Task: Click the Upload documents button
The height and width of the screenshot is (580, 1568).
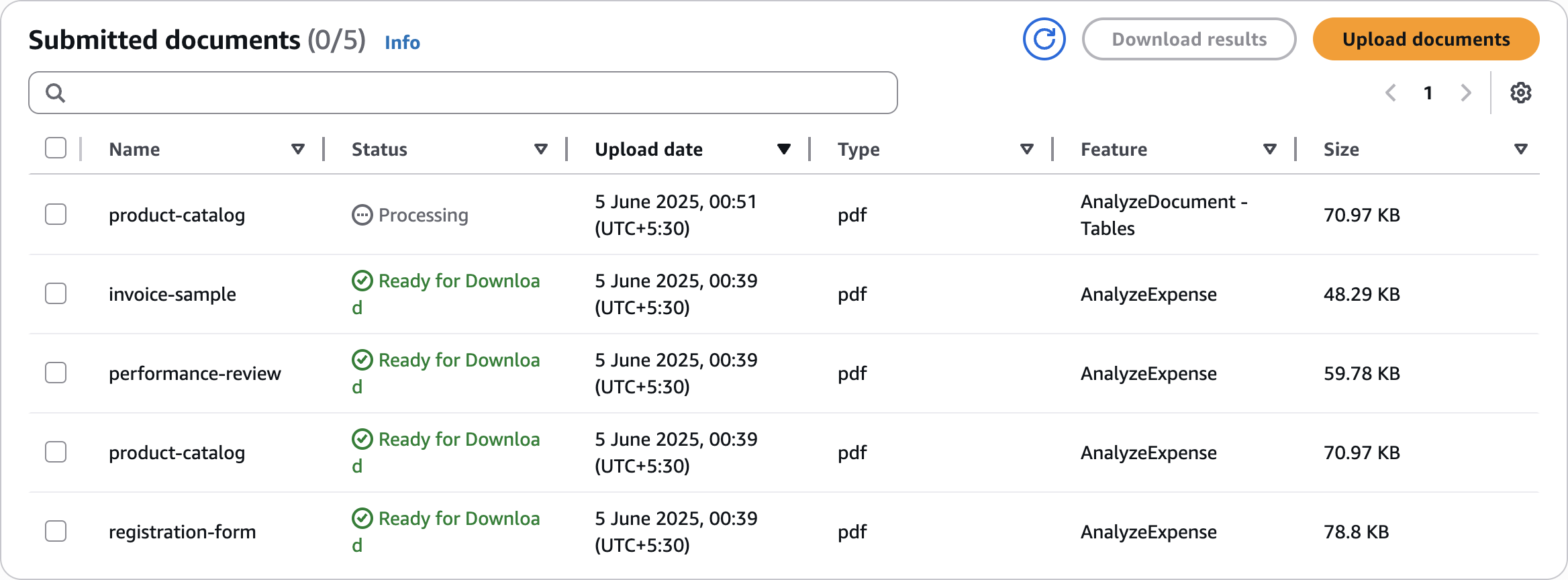Action: tap(1426, 39)
